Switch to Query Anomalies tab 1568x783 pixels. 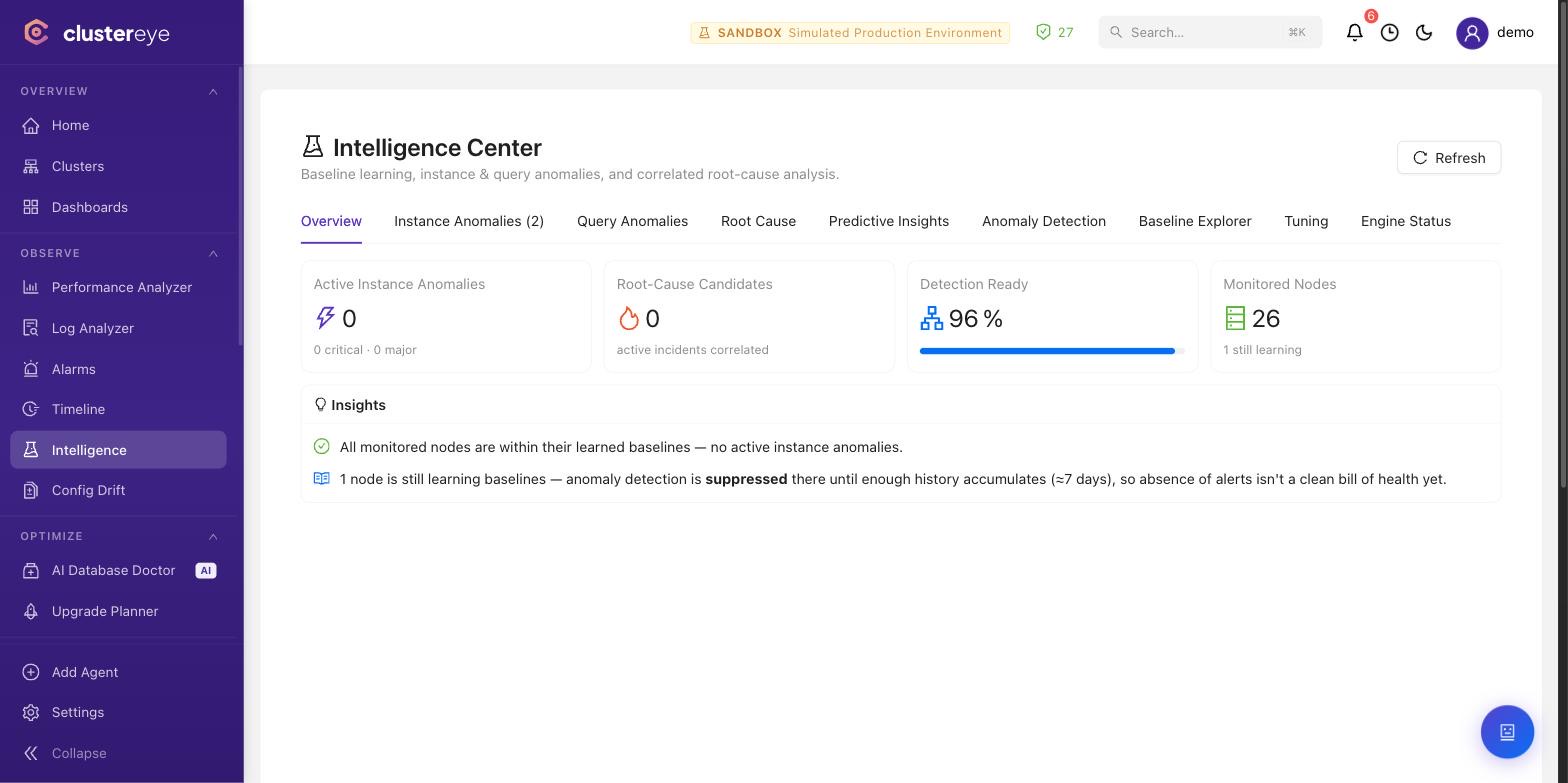pos(632,221)
